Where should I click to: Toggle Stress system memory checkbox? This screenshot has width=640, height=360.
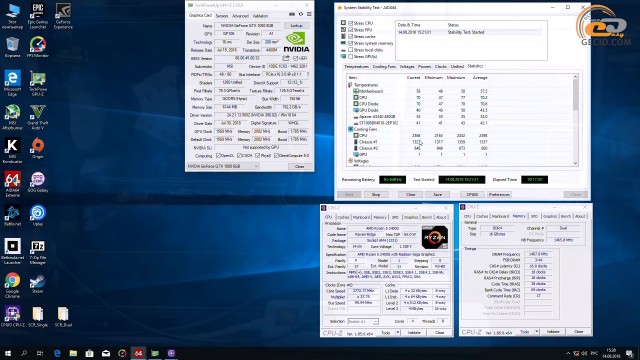(x=350, y=43)
